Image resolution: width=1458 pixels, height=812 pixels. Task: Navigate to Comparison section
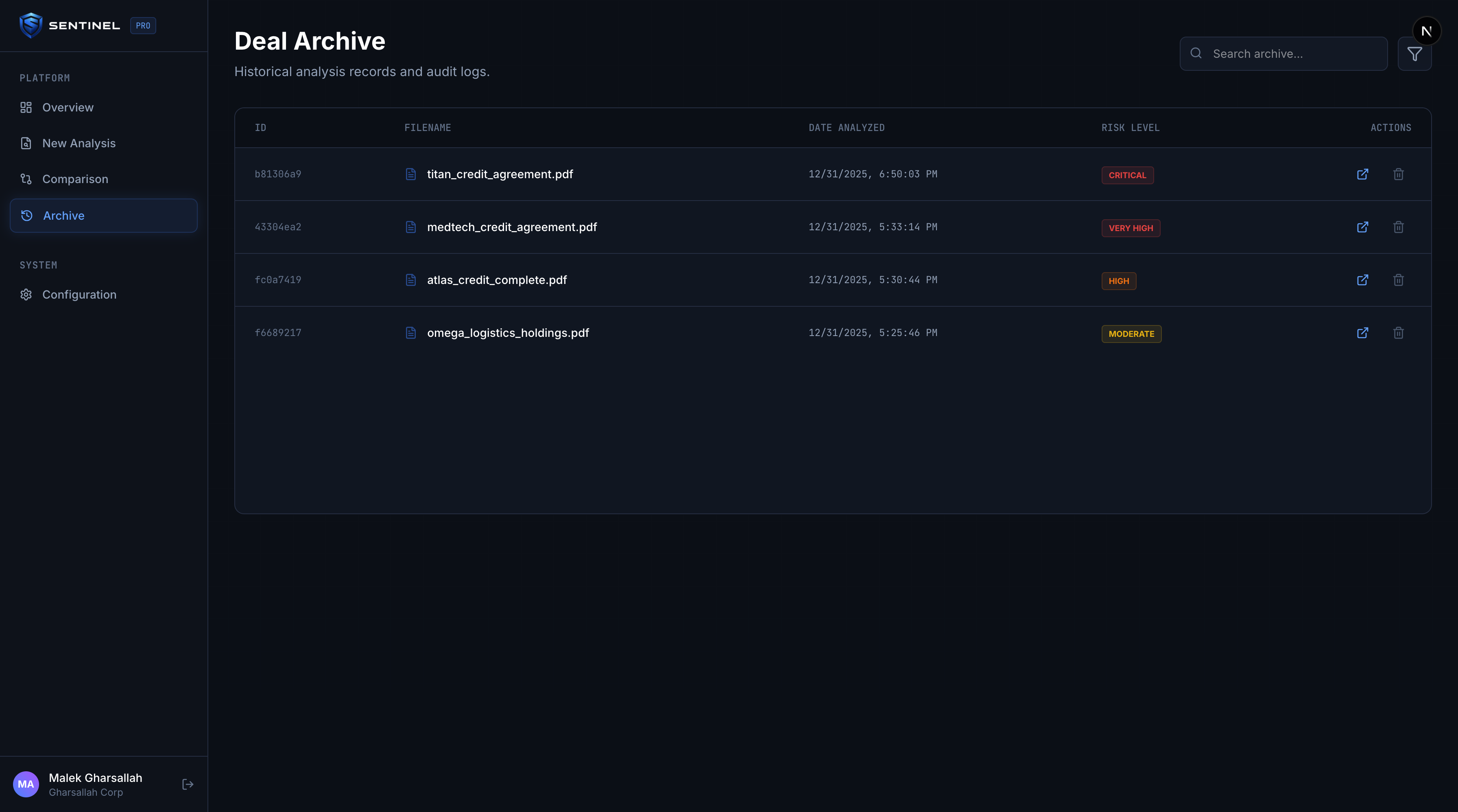pyautogui.click(x=75, y=179)
